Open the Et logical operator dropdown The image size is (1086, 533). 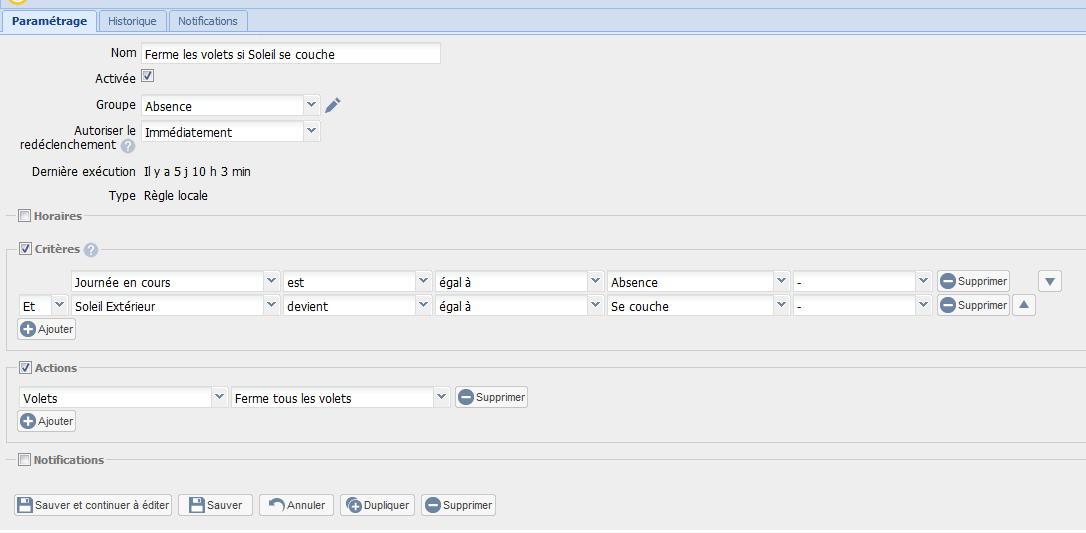43,305
